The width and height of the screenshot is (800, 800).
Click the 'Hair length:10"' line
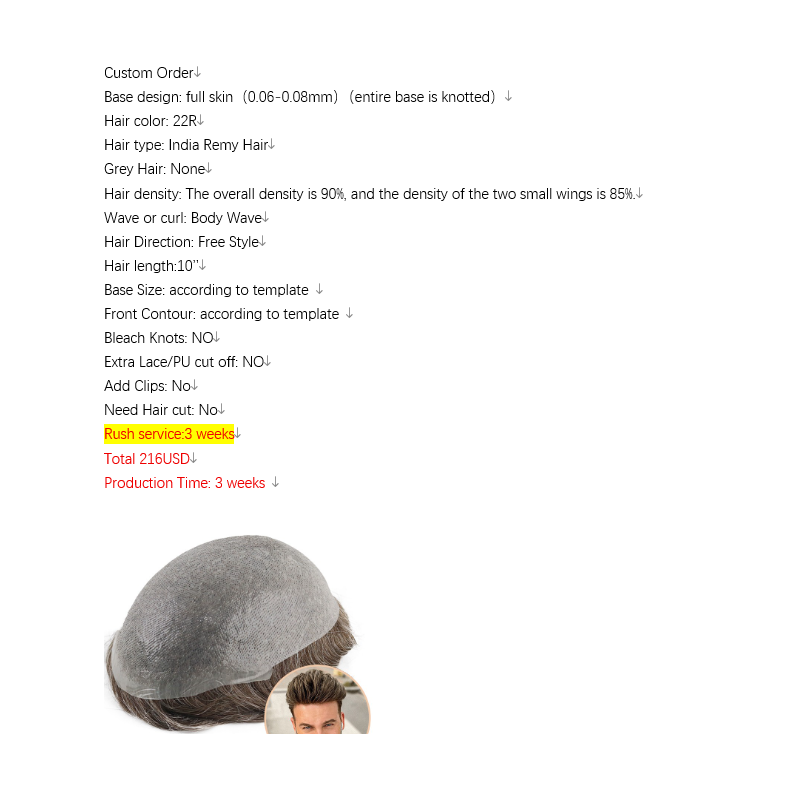point(152,266)
